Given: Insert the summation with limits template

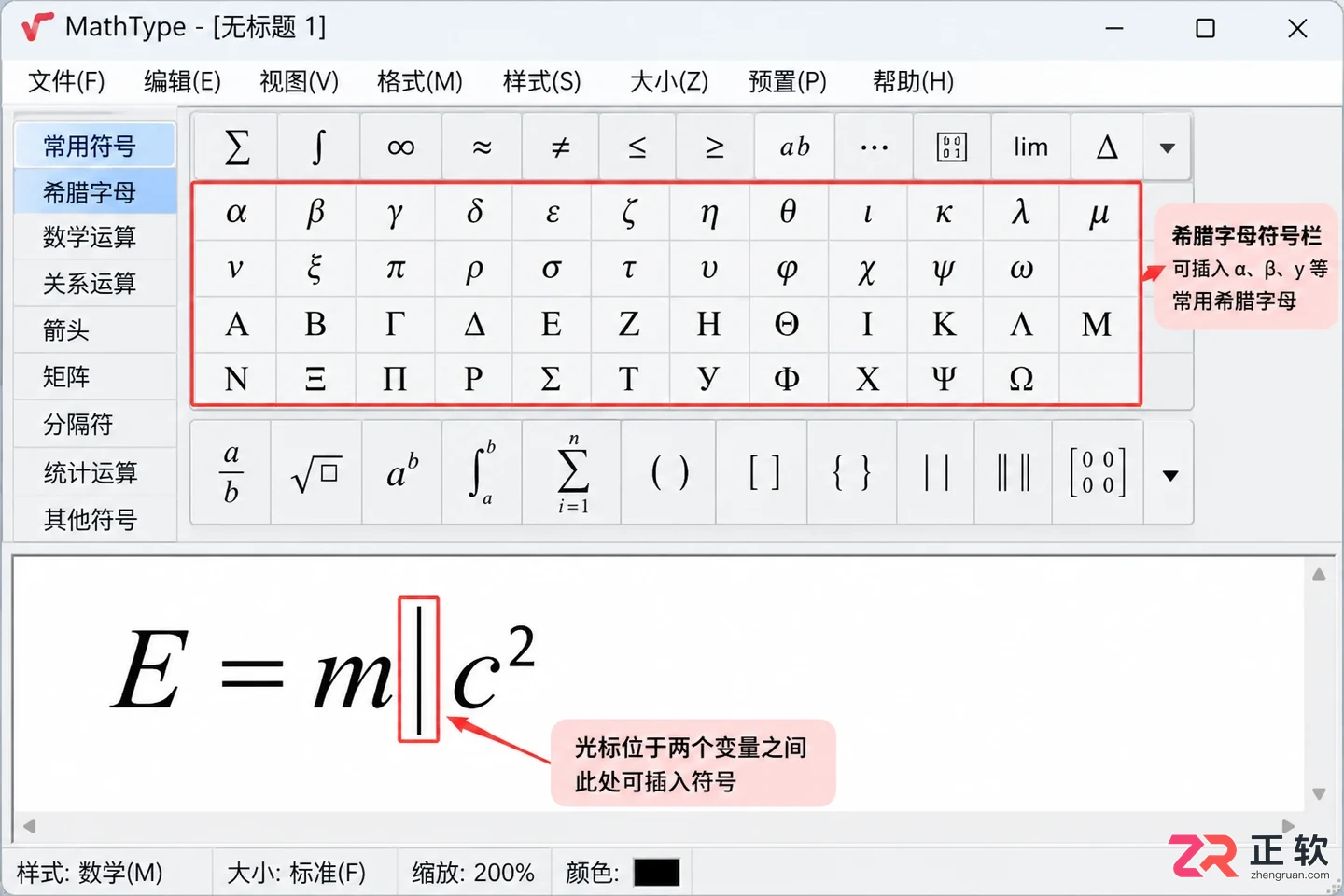Looking at the screenshot, I should (x=572, y=473).
